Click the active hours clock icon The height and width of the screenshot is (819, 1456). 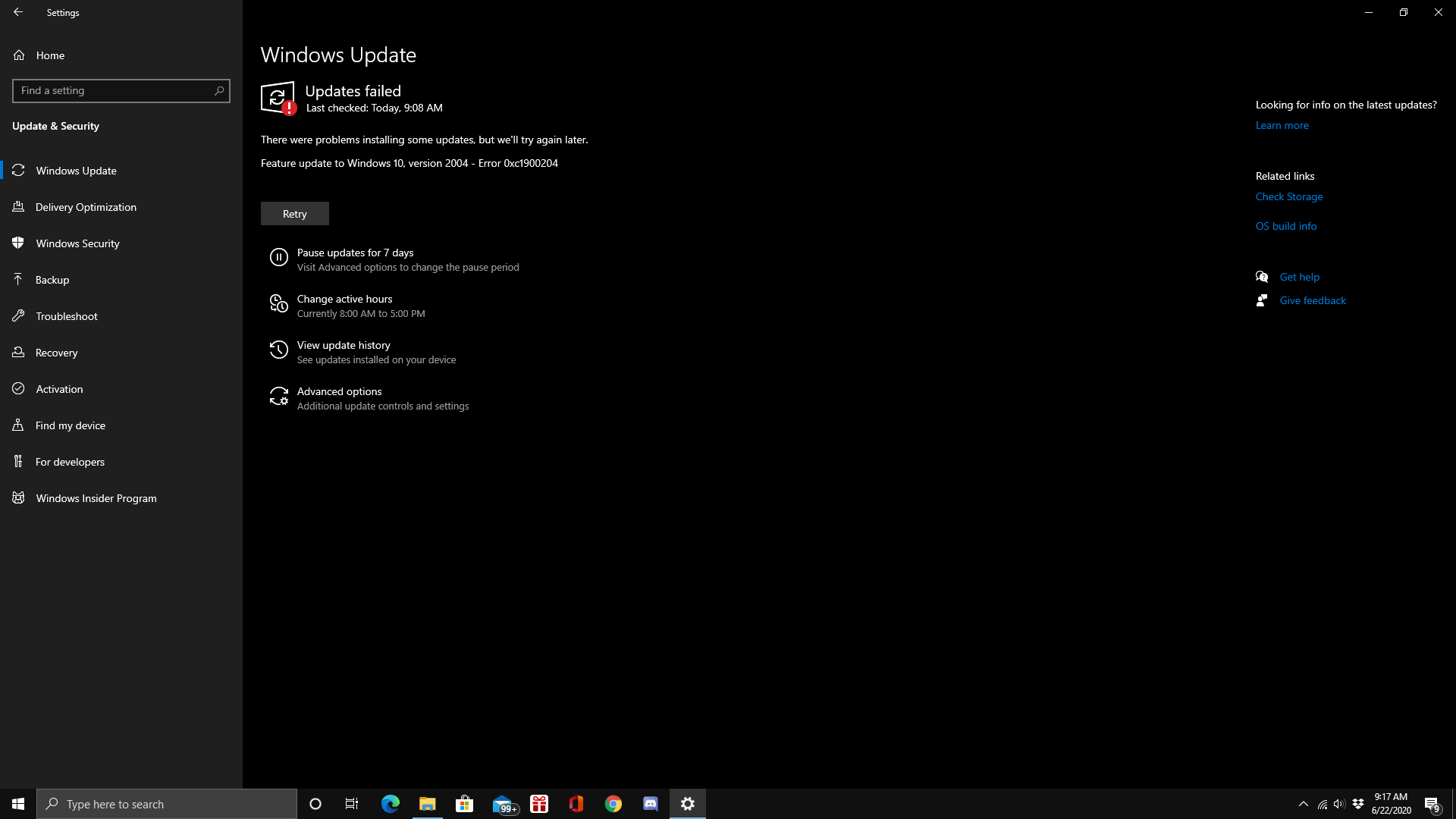click(x=279, y=304)
